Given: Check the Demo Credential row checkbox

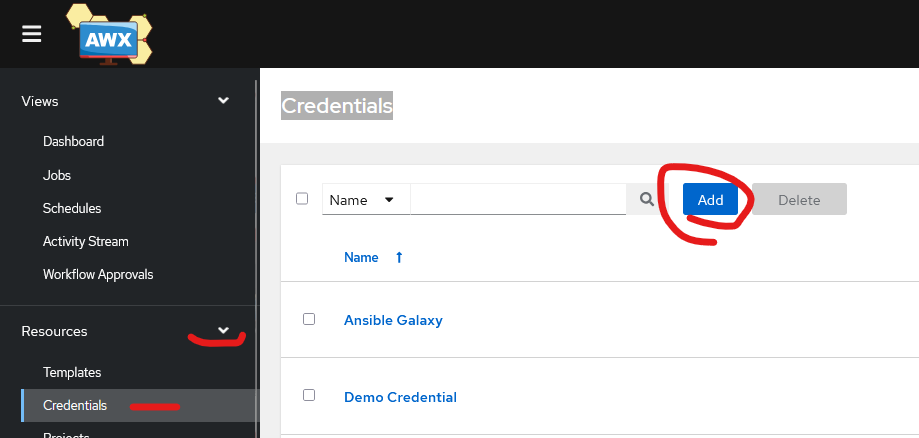Looking at the screenshot, I should pos(309,395).
